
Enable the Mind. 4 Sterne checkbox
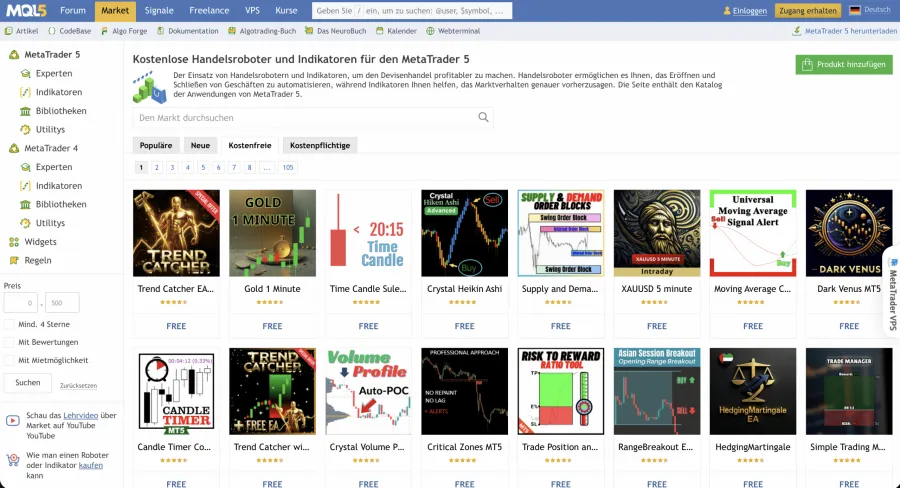click(x=9, y=324)
